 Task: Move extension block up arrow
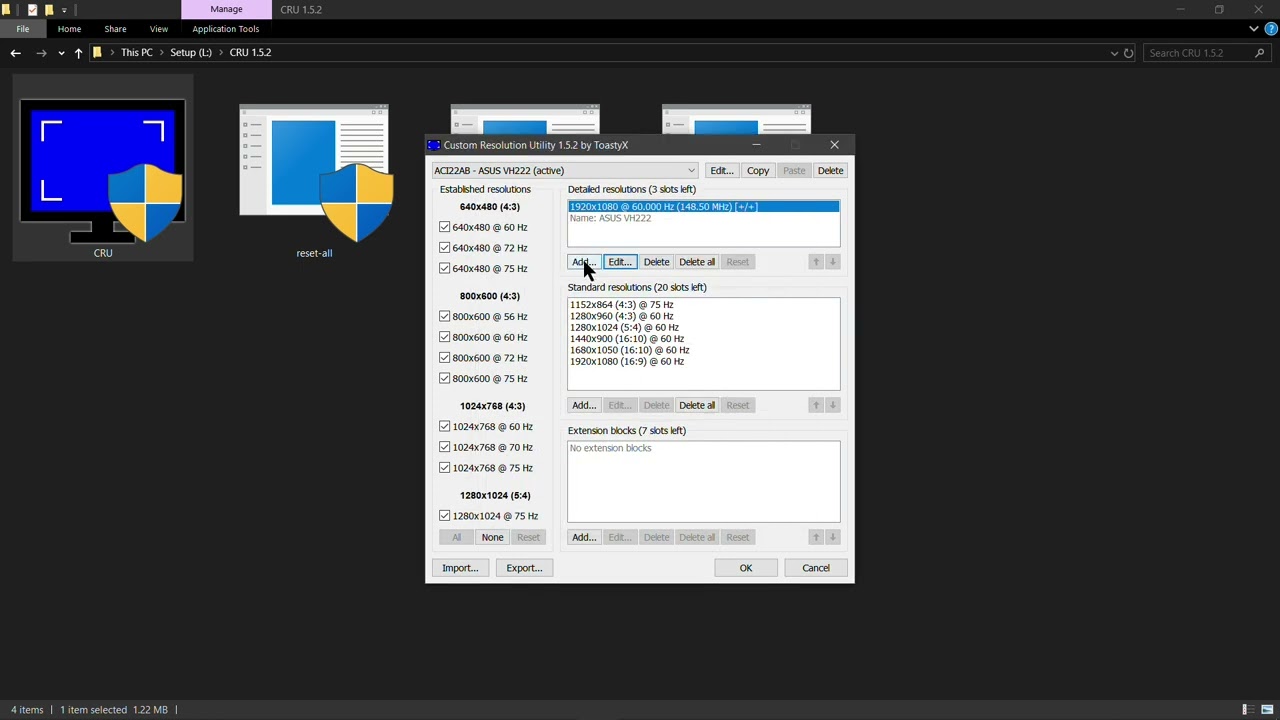816,537
